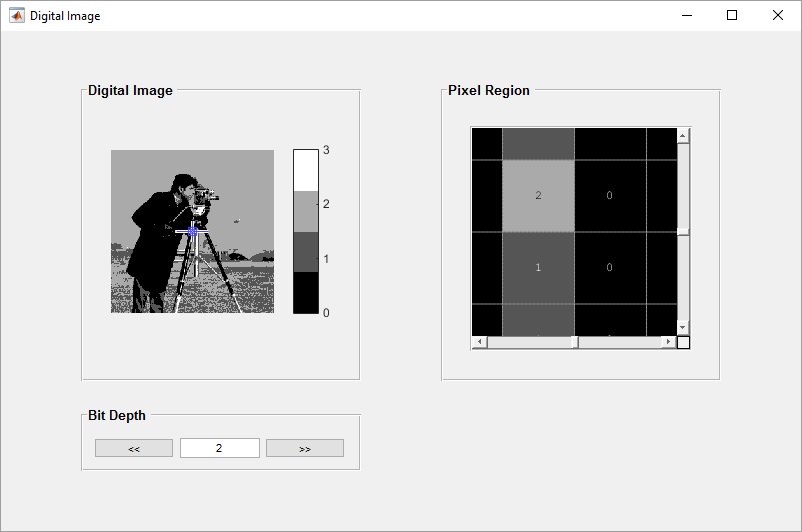Increase bit depth with the >> button
This screenshot has width=802, height=532.
coord(305,448)
